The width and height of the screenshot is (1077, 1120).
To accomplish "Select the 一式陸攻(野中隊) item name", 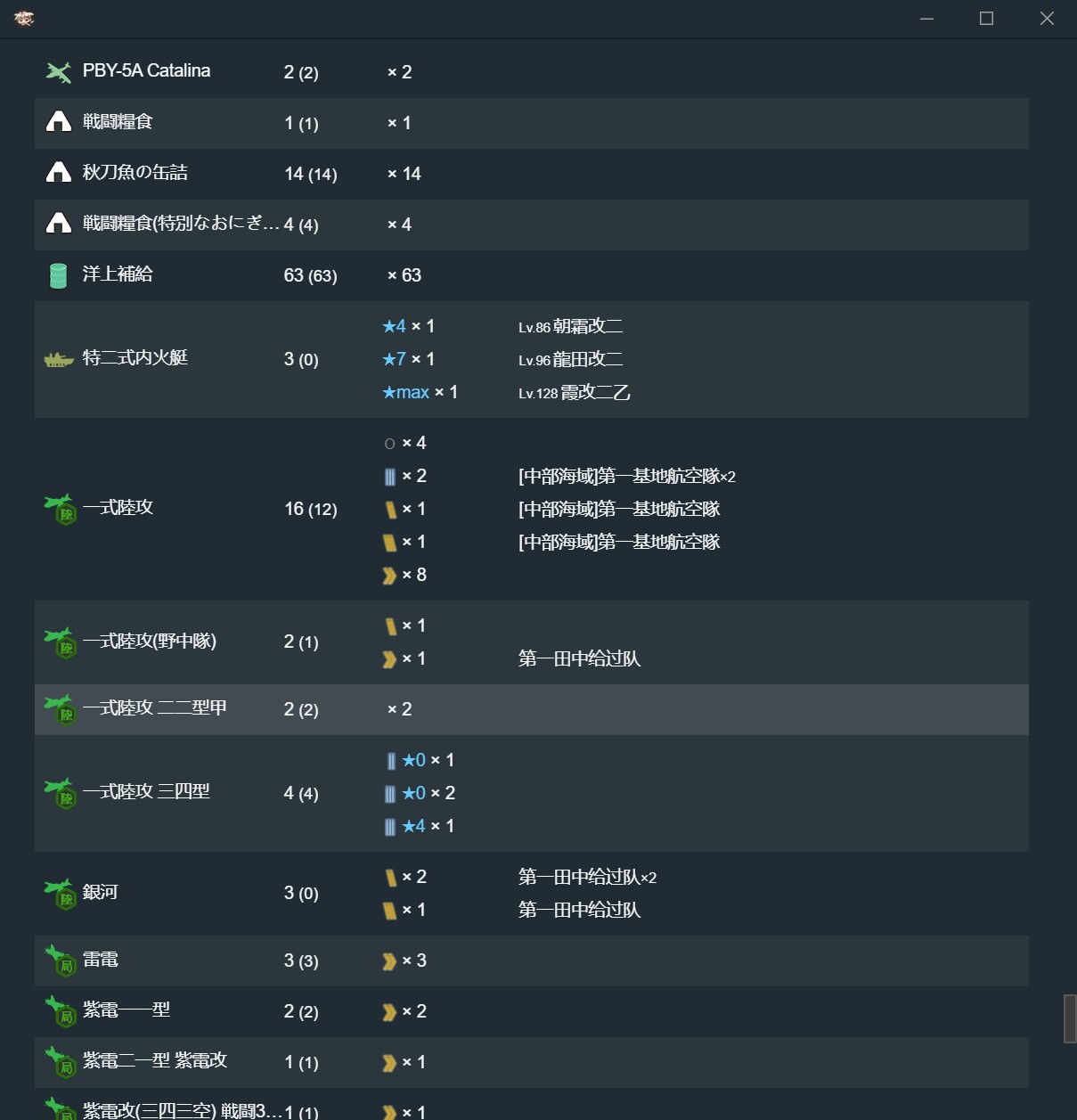I will (x=150, y=642).
